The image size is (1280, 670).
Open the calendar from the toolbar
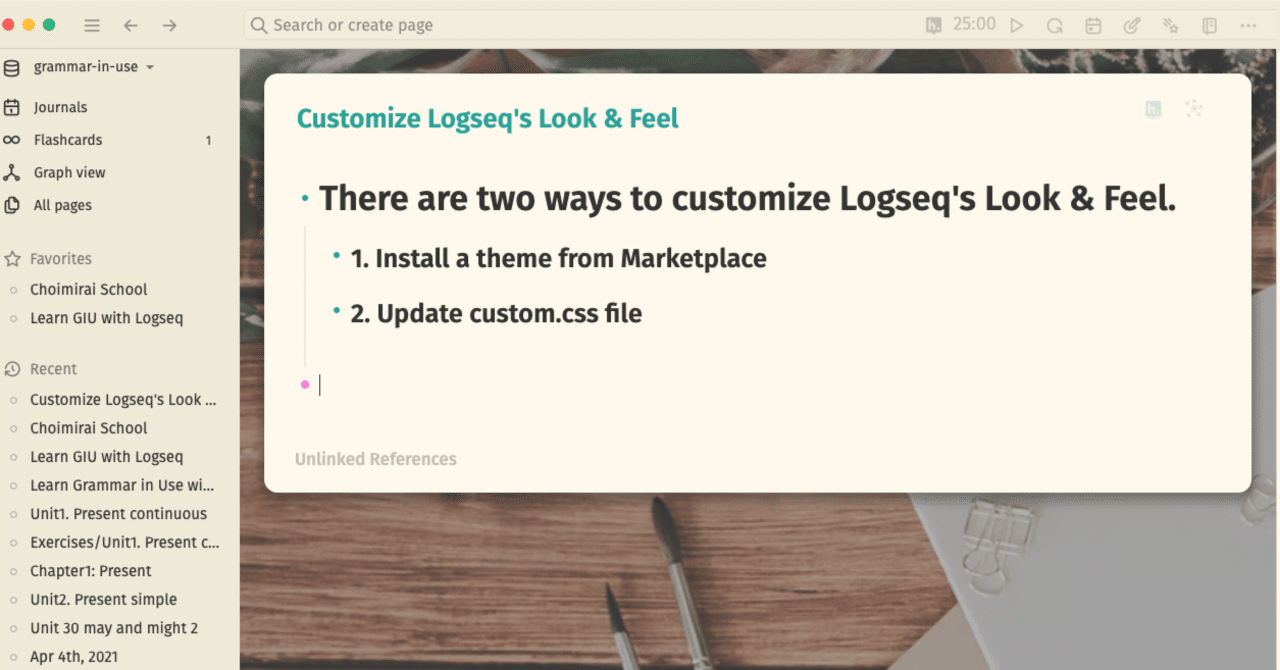tap(1093, 24)
